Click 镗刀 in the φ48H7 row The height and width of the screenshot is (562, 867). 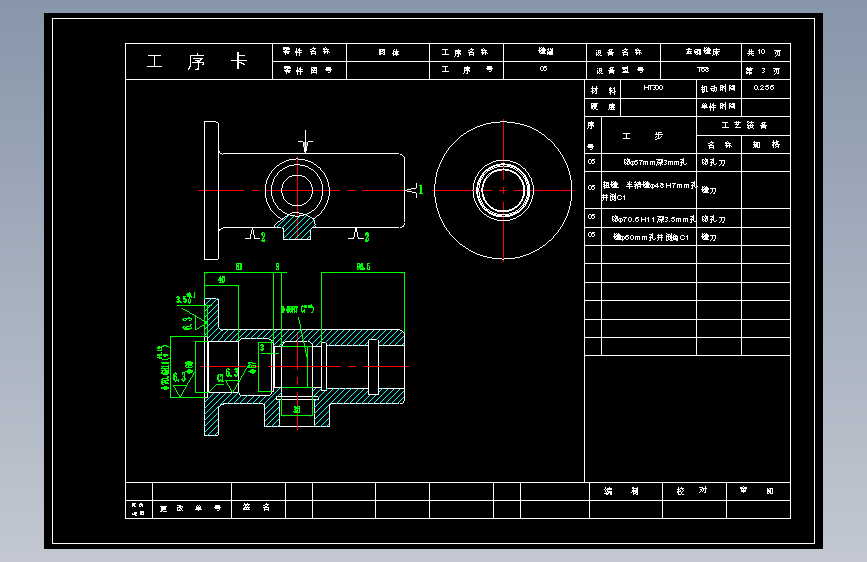coord(709,190)
